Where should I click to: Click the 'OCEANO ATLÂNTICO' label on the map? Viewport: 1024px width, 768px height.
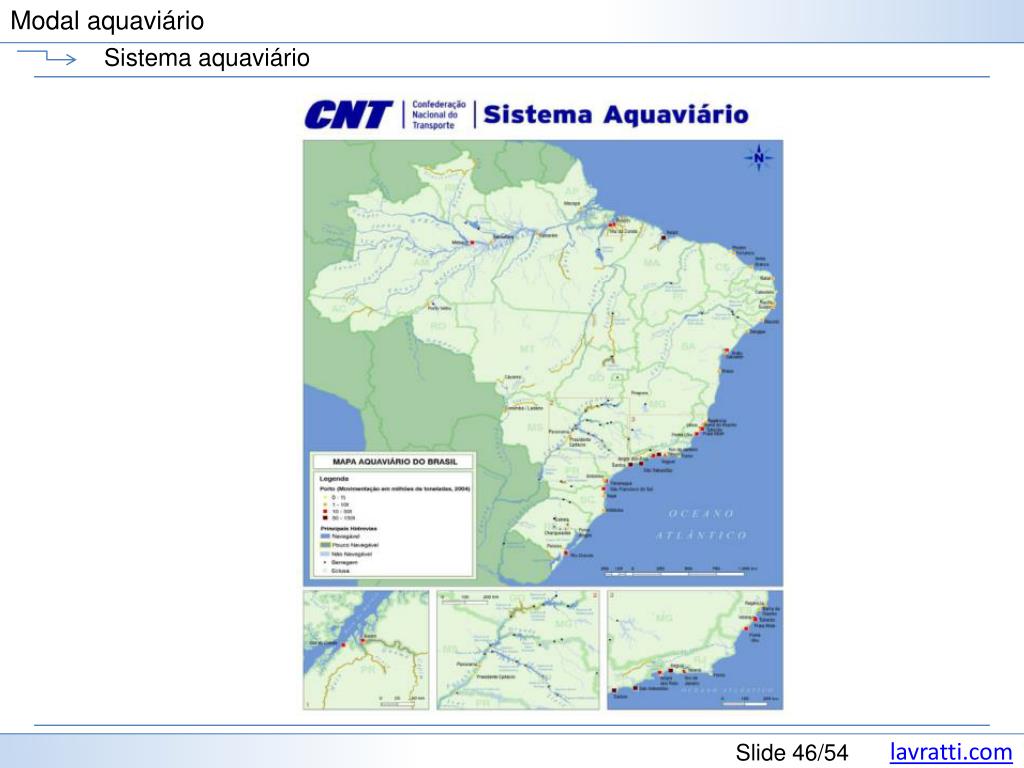pyautogui.click(x=701, y=524)
